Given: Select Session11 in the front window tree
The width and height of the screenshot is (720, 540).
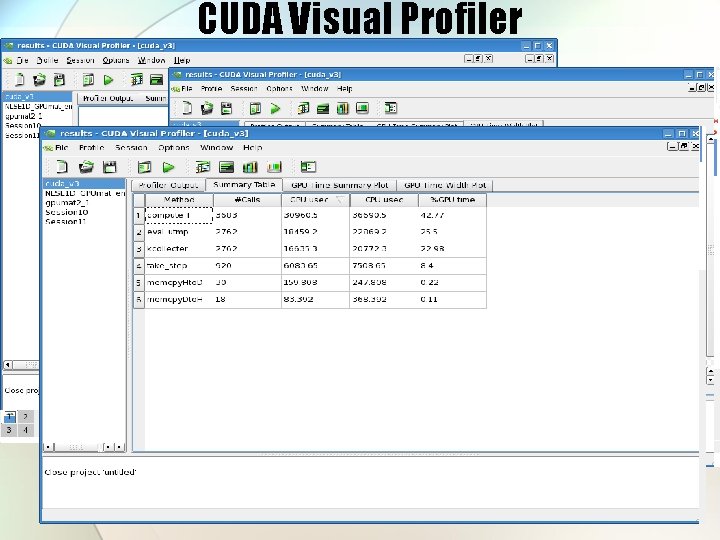Looking at the screenshot, I should pyautogui.click(x=65, y=221).
